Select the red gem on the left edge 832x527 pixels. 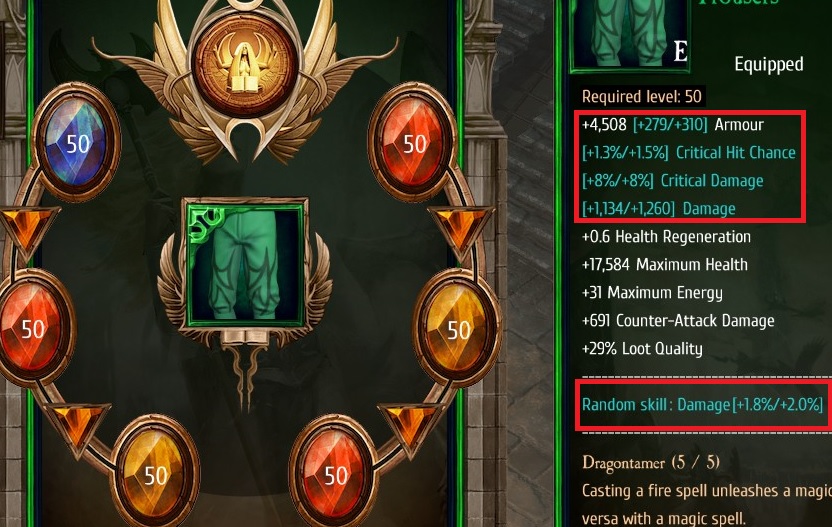click(33, 328)
